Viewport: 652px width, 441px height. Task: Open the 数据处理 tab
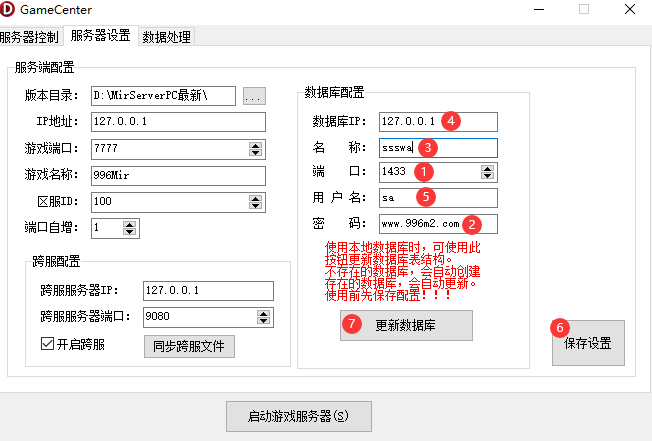click(166, 37)
